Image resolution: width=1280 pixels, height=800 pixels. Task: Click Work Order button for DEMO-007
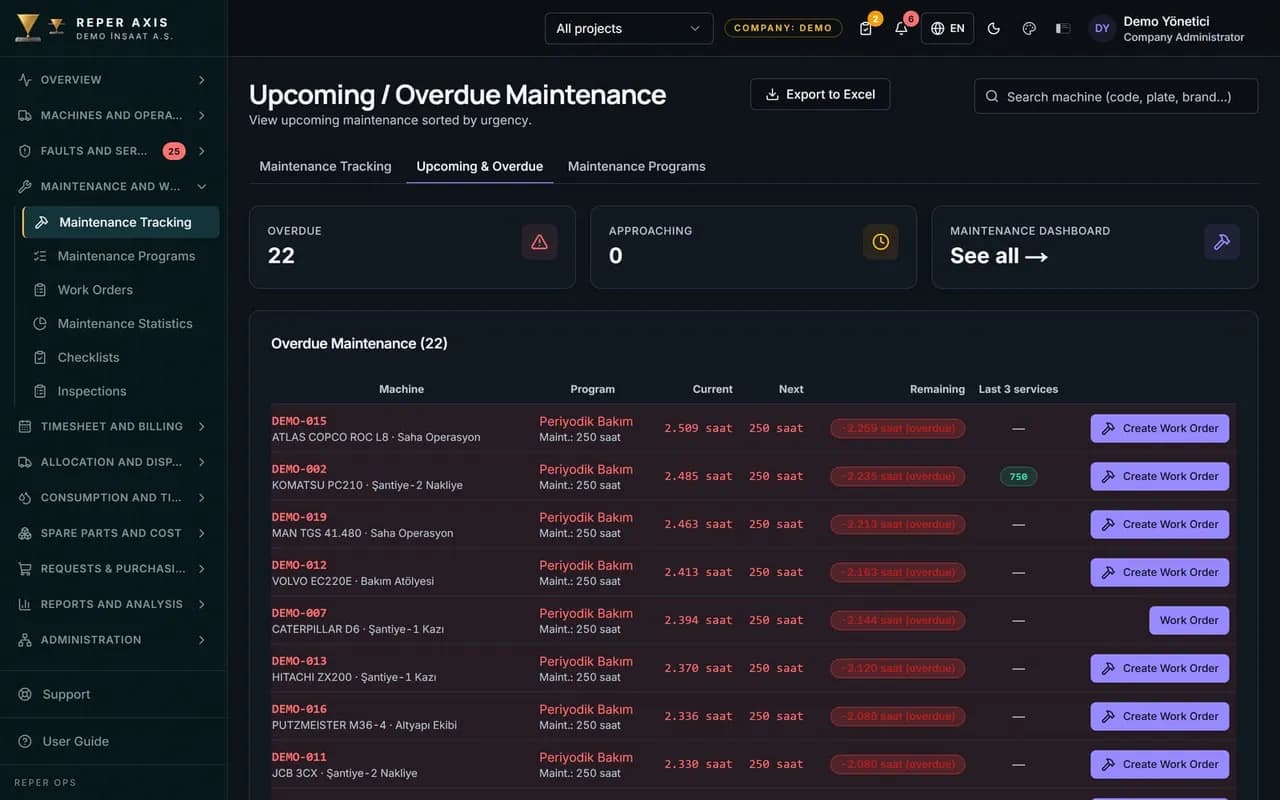(x=1189, y=620)
